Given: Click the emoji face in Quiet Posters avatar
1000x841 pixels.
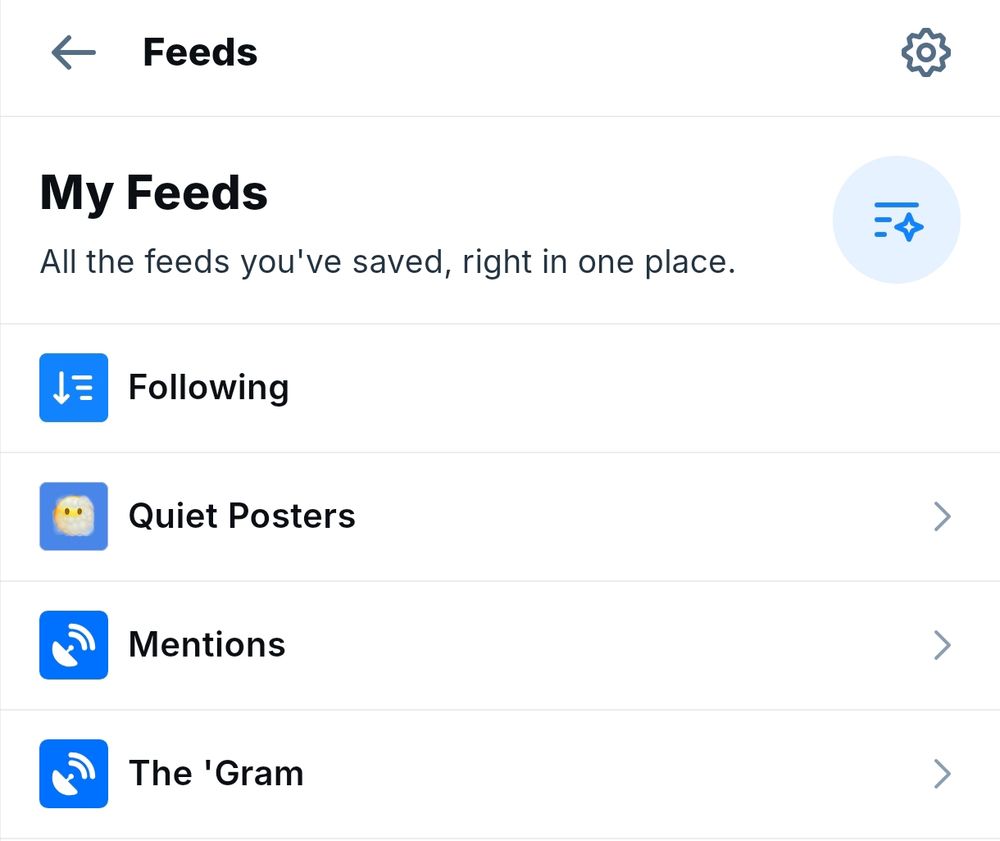Looking at the screenshot, I should click(x=72, y=514).
